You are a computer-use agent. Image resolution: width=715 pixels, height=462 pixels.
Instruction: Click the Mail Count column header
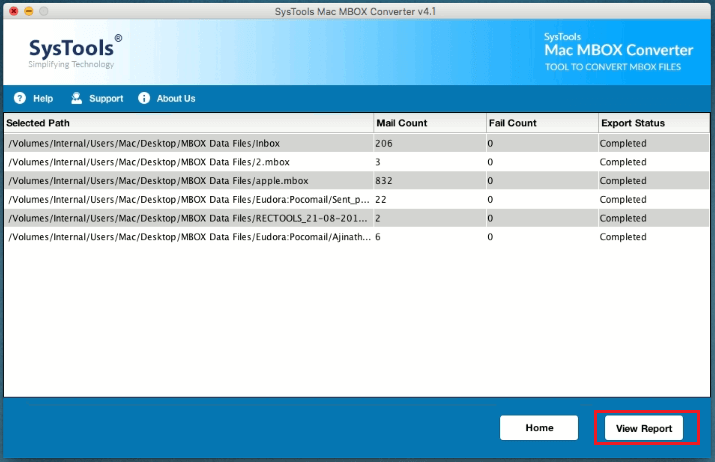[x=430, y=123]
